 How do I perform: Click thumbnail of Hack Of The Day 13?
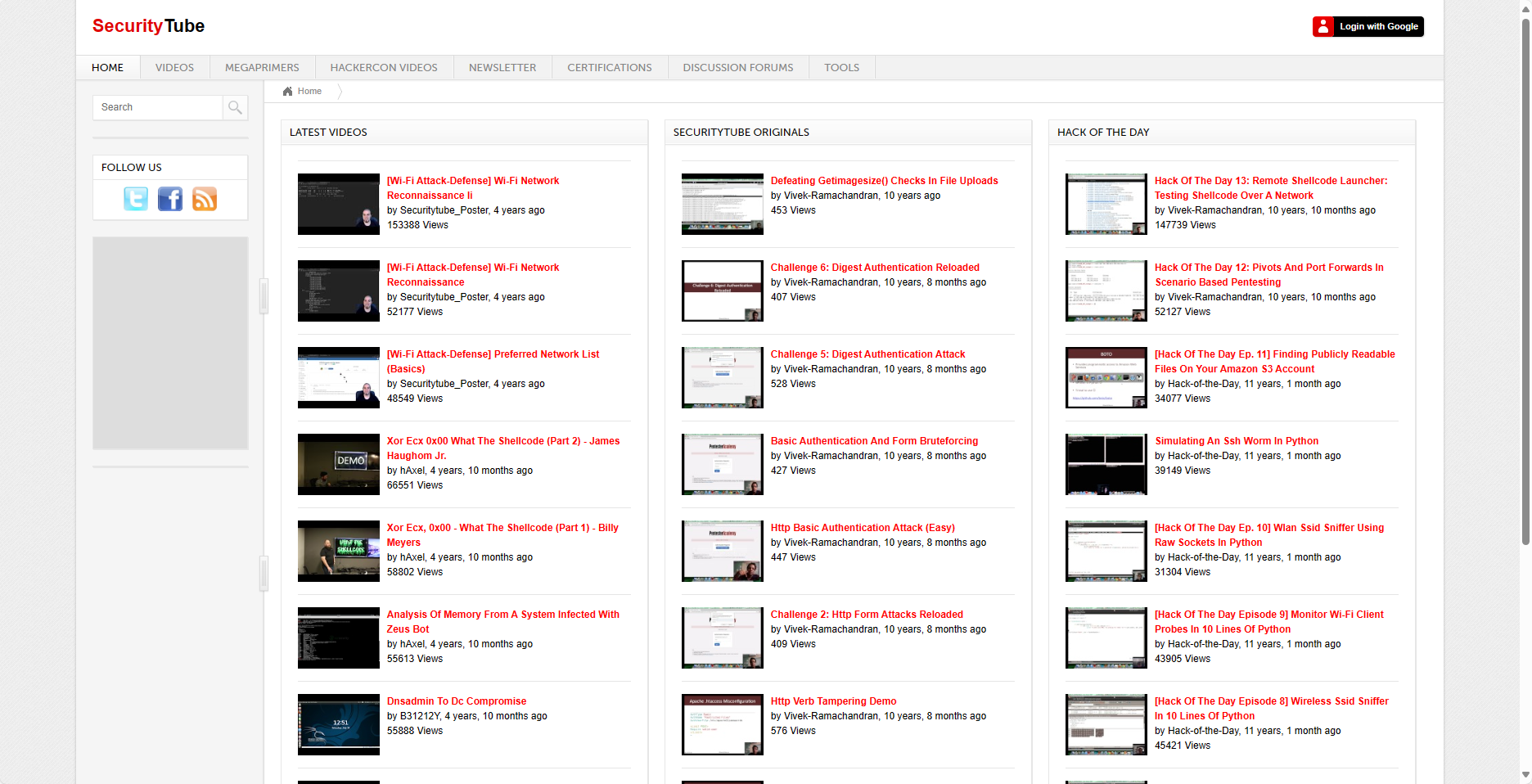pos(1106,205)
